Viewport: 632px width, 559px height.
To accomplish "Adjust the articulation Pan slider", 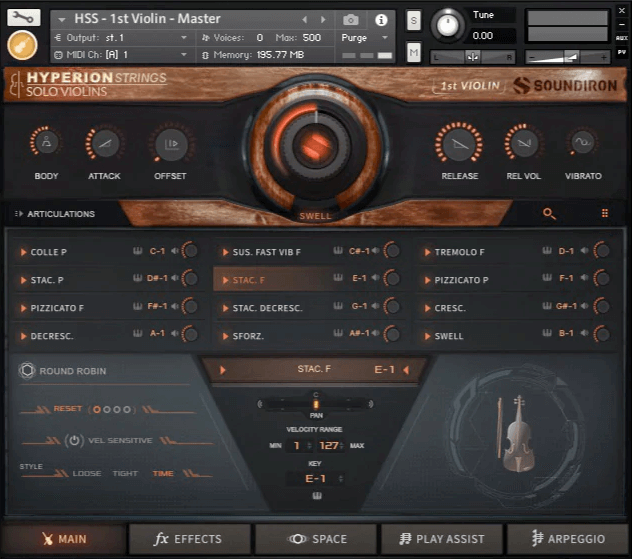I will [x=316, y=403].
